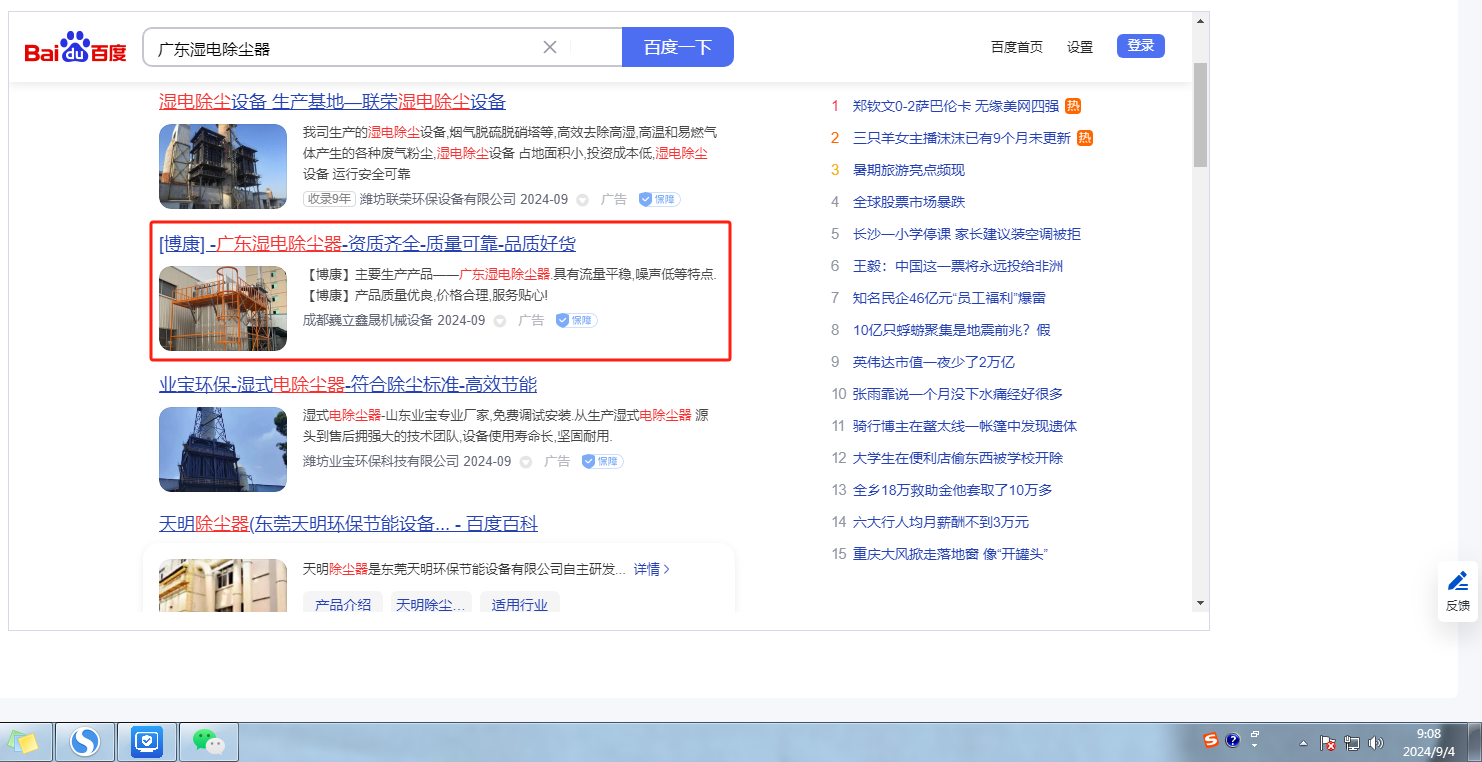1482x762 pixels.
Task: Open the [博康]-广东湿电除尘器 result title
Action: (368, 244)
